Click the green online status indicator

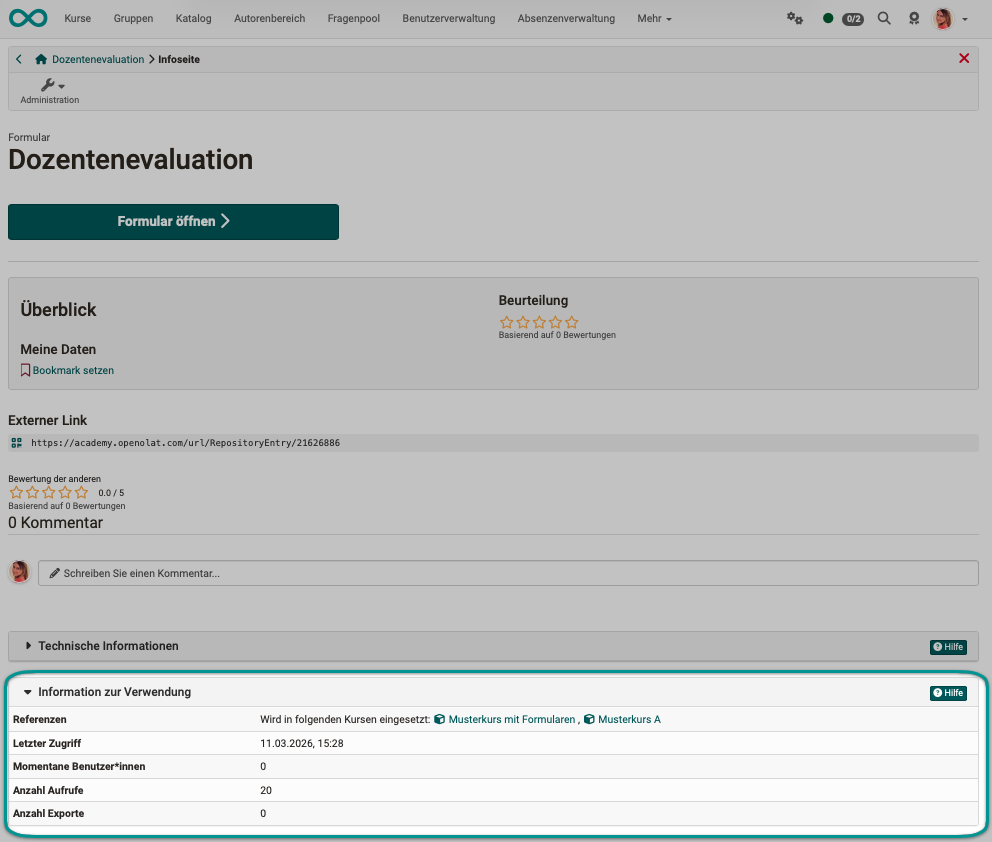click(x=828, y=18)
